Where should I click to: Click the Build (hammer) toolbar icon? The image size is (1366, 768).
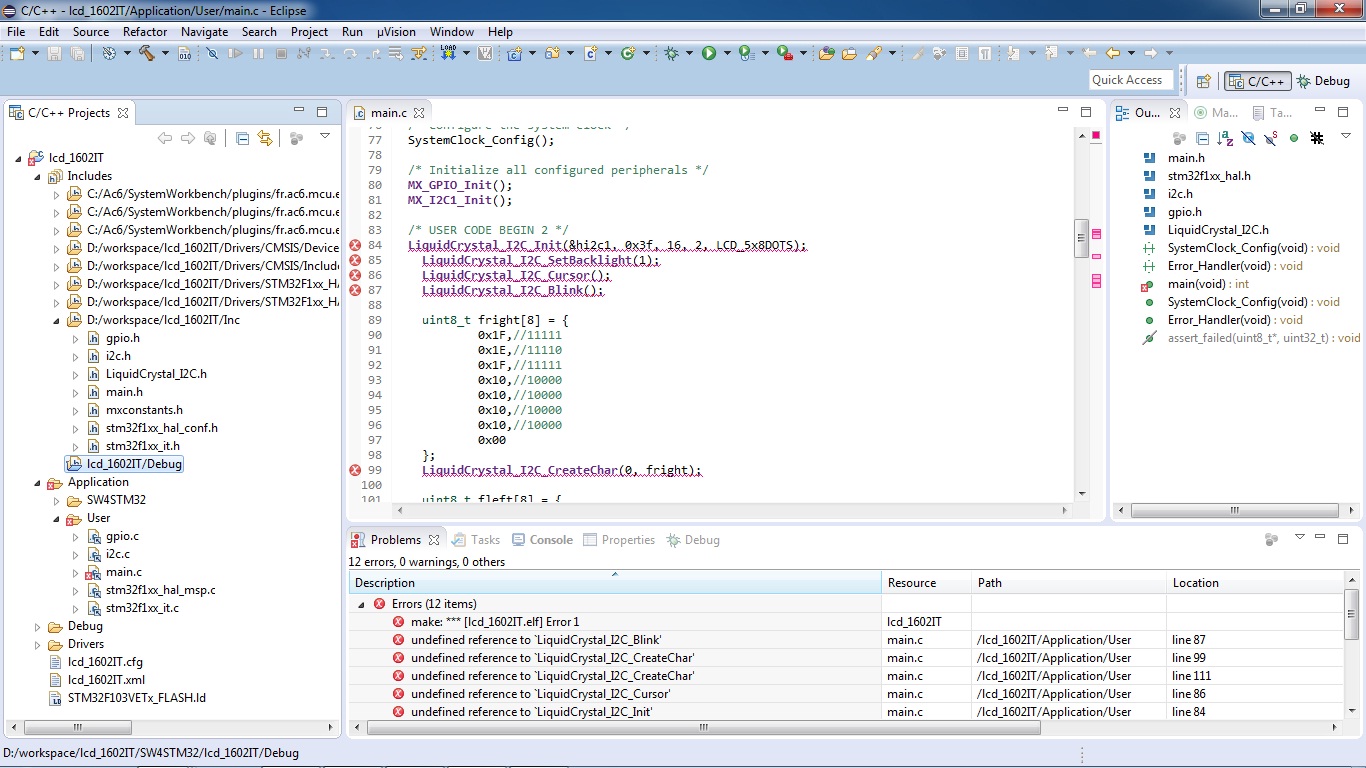pos(147,53)
